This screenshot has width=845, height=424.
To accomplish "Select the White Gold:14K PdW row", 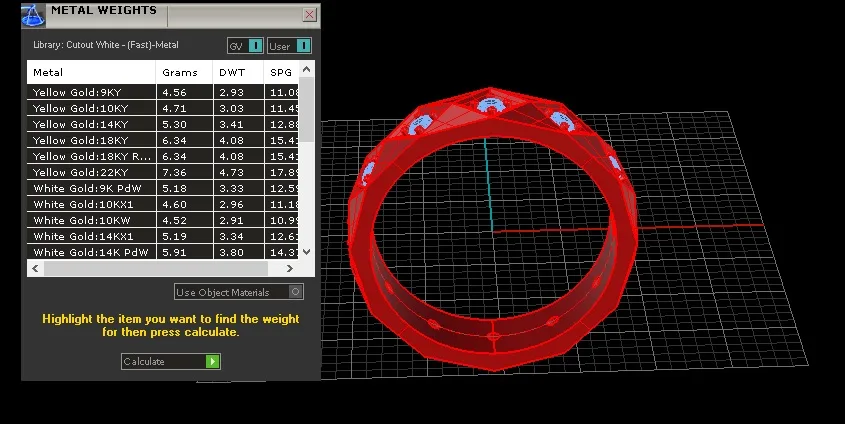I will tap(163, 252).
